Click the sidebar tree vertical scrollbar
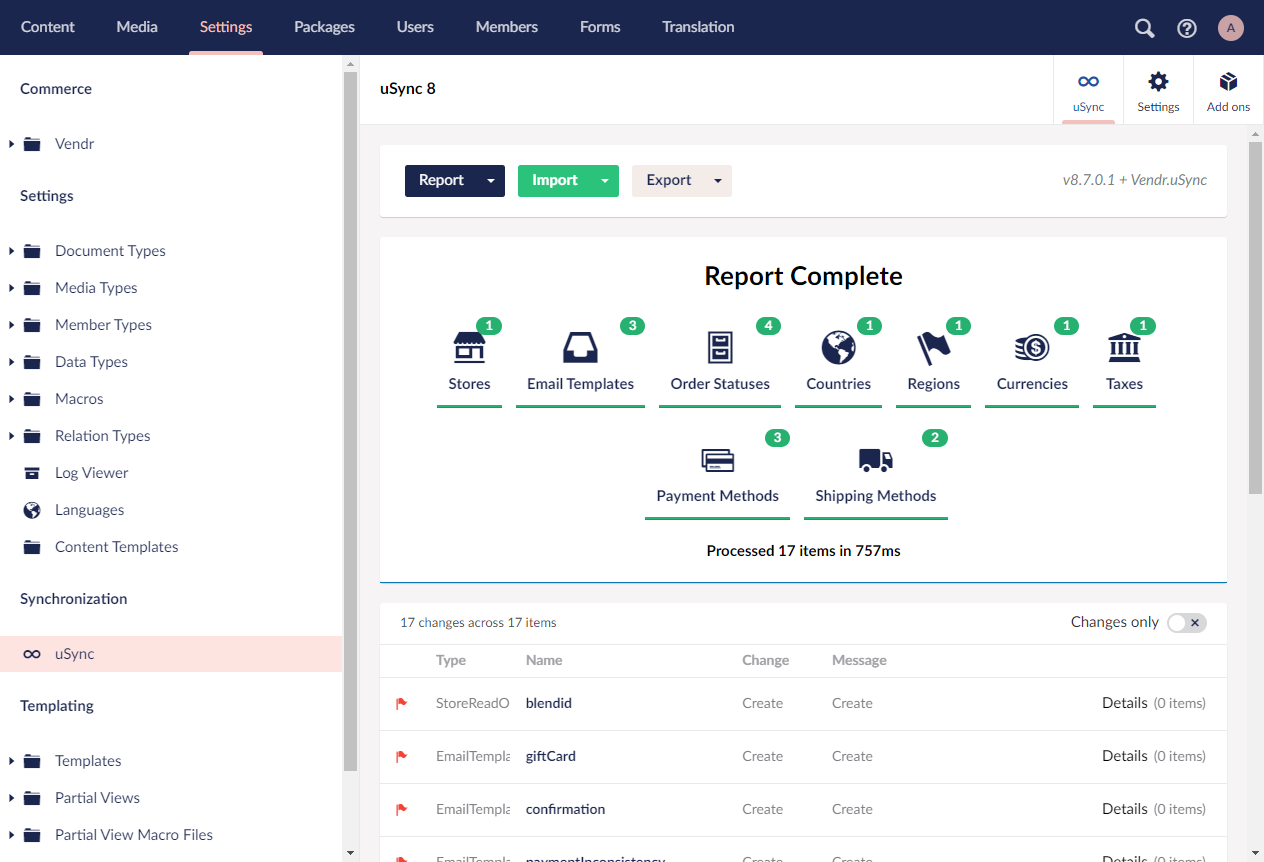Viewport: 1264px width, 862px height. pos(350,421)
